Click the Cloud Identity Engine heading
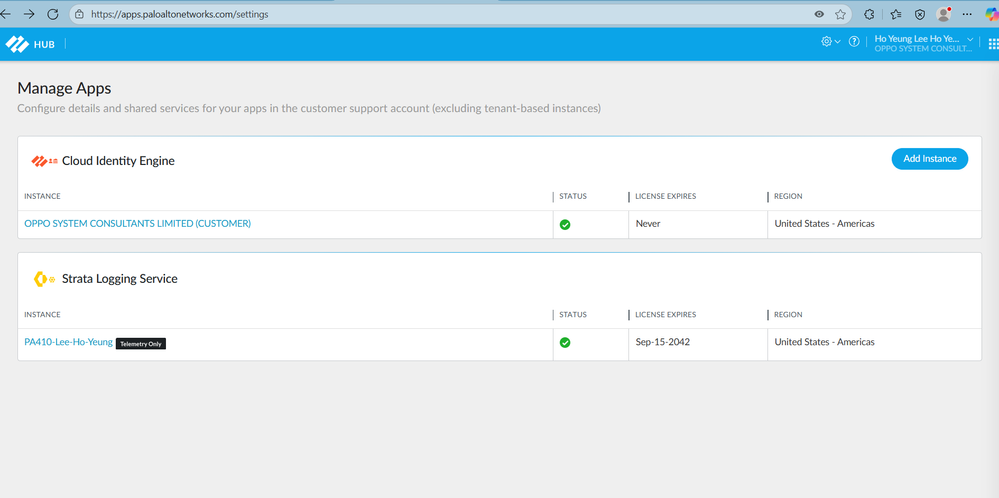Viewport: 999px width, 498px height. point(118,161)
